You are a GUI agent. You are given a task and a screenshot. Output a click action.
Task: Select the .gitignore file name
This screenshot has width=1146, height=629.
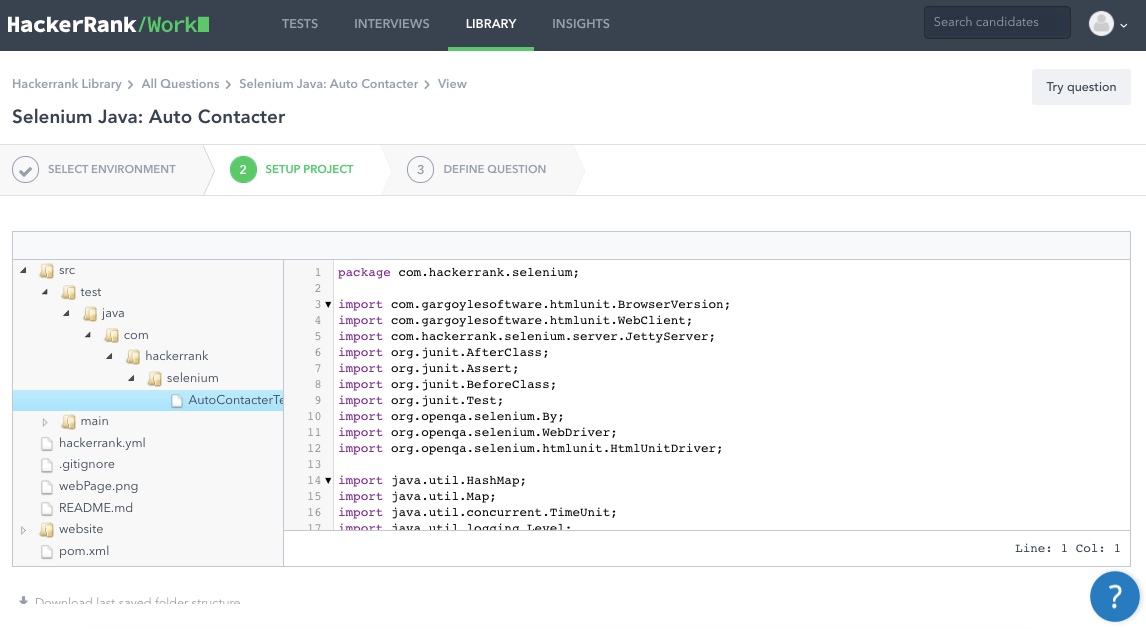[x=87, y=465]
